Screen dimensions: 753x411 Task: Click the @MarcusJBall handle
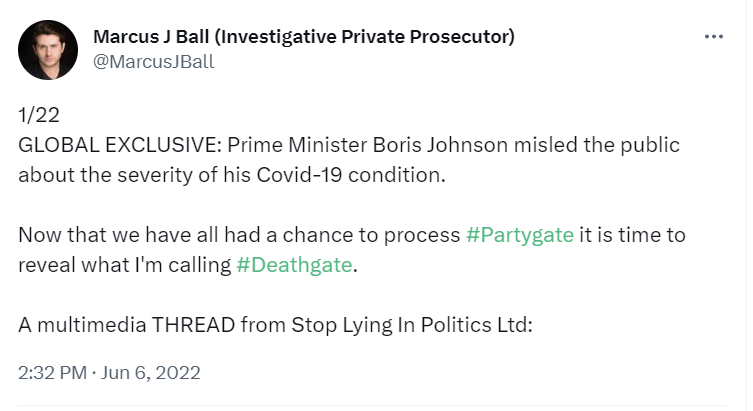(153, 62)
